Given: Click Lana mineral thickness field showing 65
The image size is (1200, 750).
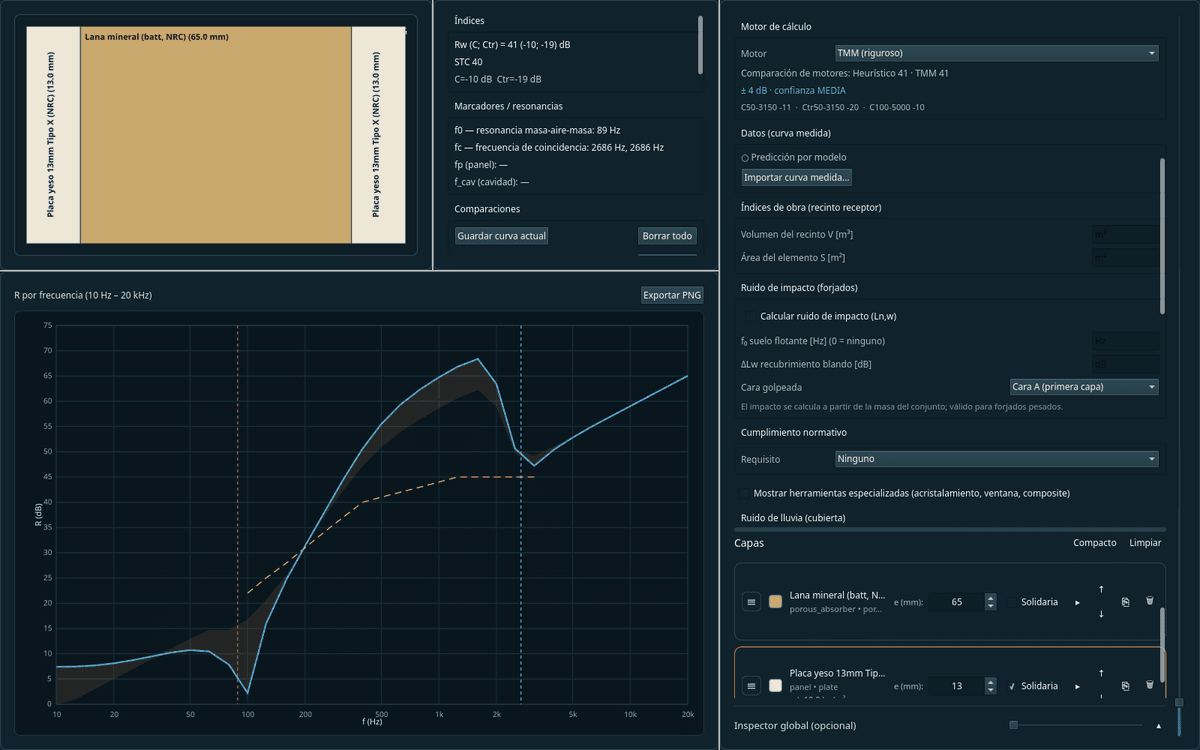Looking at the screenshot, I should (956, 602).
